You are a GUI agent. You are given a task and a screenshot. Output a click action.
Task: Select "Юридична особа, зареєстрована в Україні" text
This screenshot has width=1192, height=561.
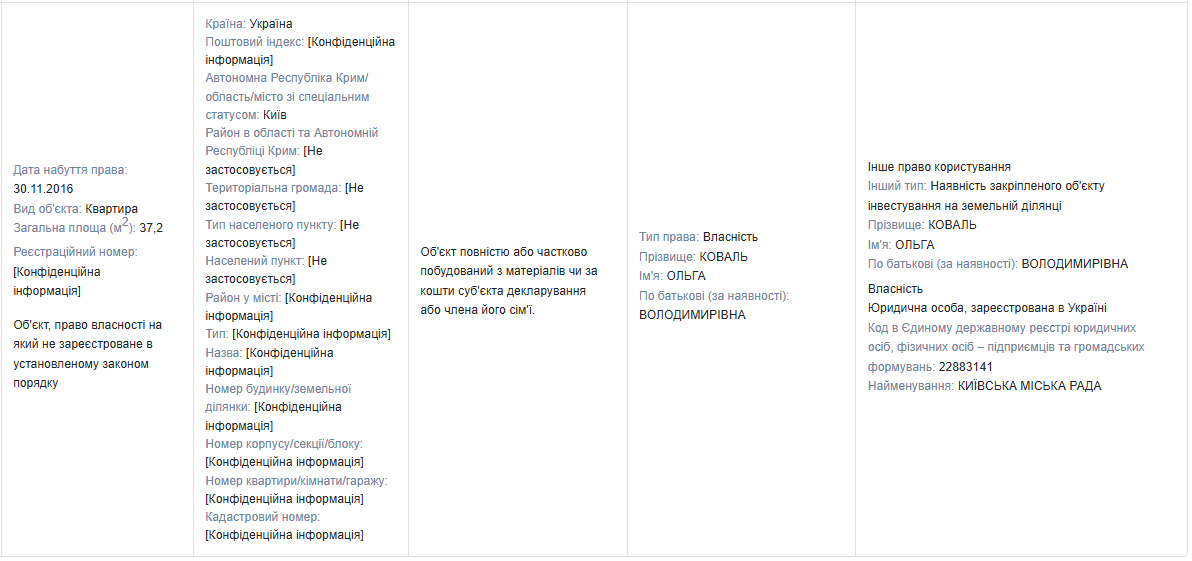(987, 308)
